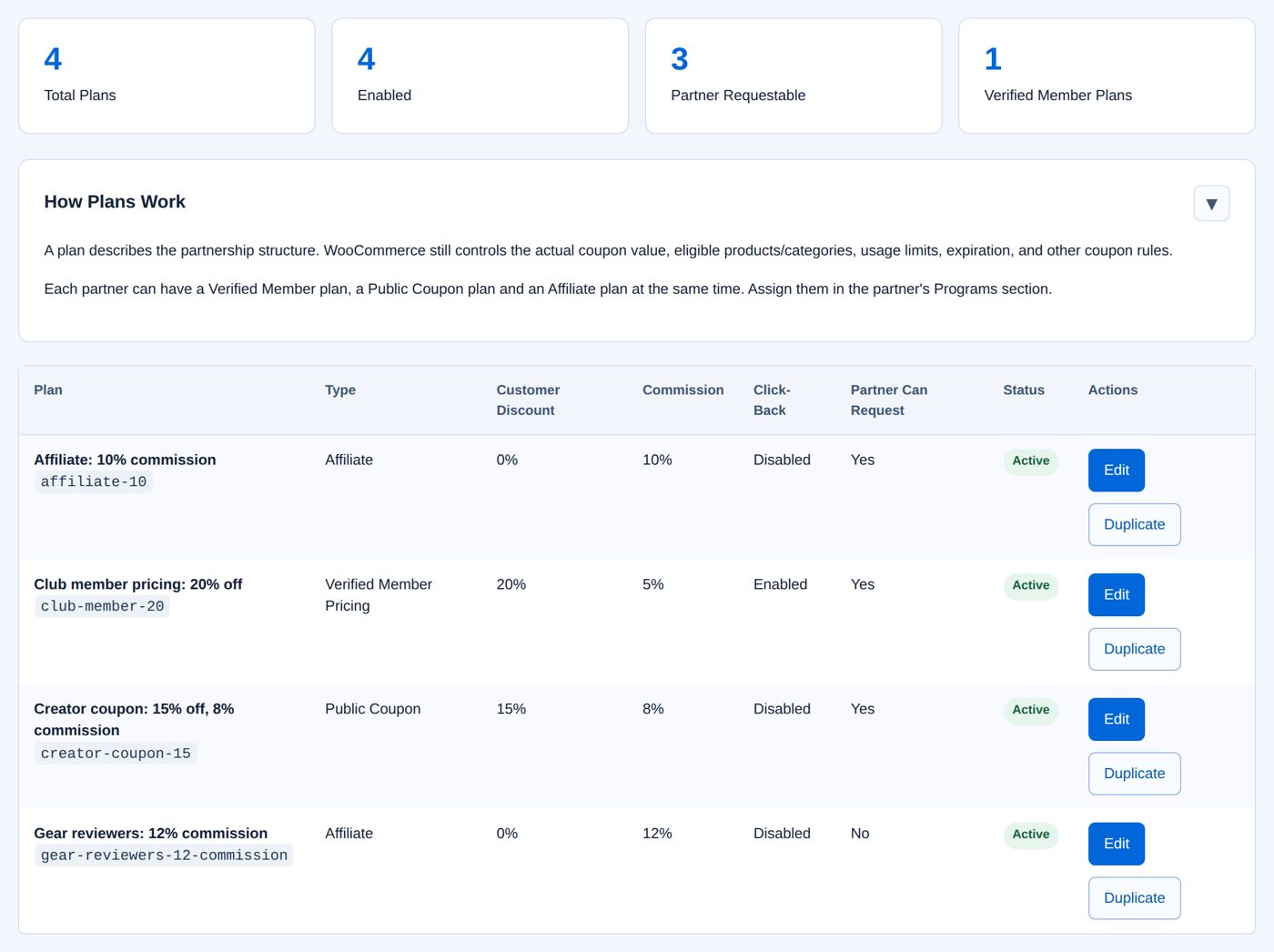This screenshot has height=952, width=1274.
Task: Duplicate the Affiliate: 10% commission plan
Action: pyautogui.click(x=1134, y=524)
